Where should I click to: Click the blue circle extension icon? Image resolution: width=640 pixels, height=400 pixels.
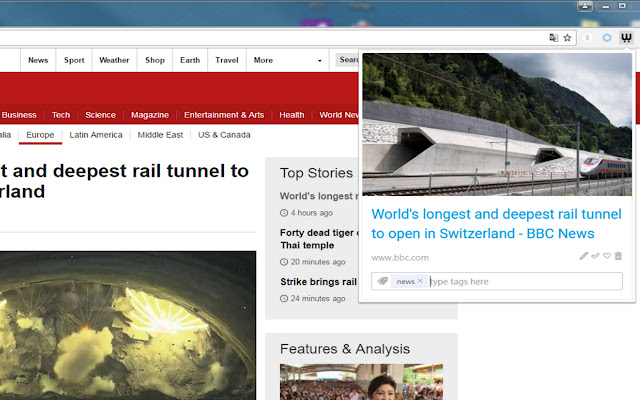(607, 38)
